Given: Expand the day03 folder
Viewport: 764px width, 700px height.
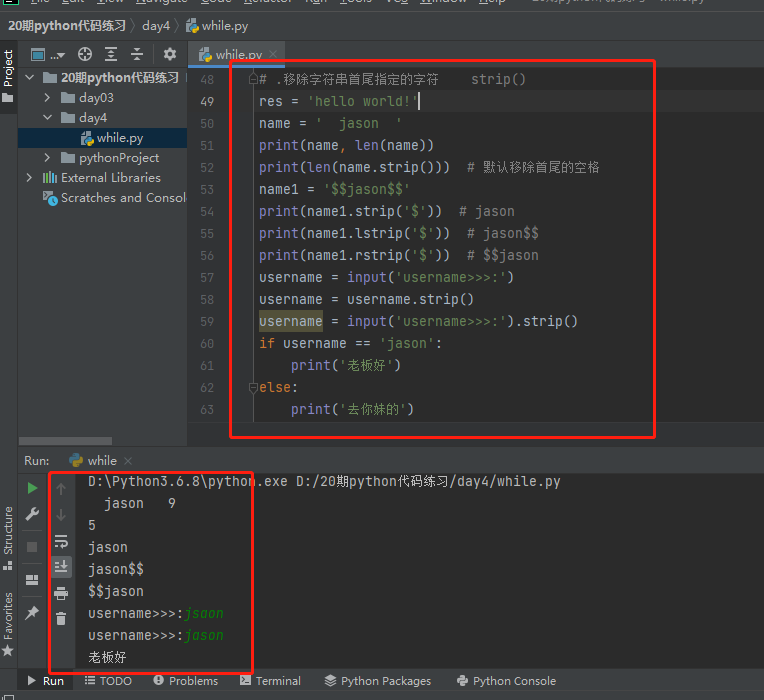Looking at the screenshot, I should (x=47, y=97).
